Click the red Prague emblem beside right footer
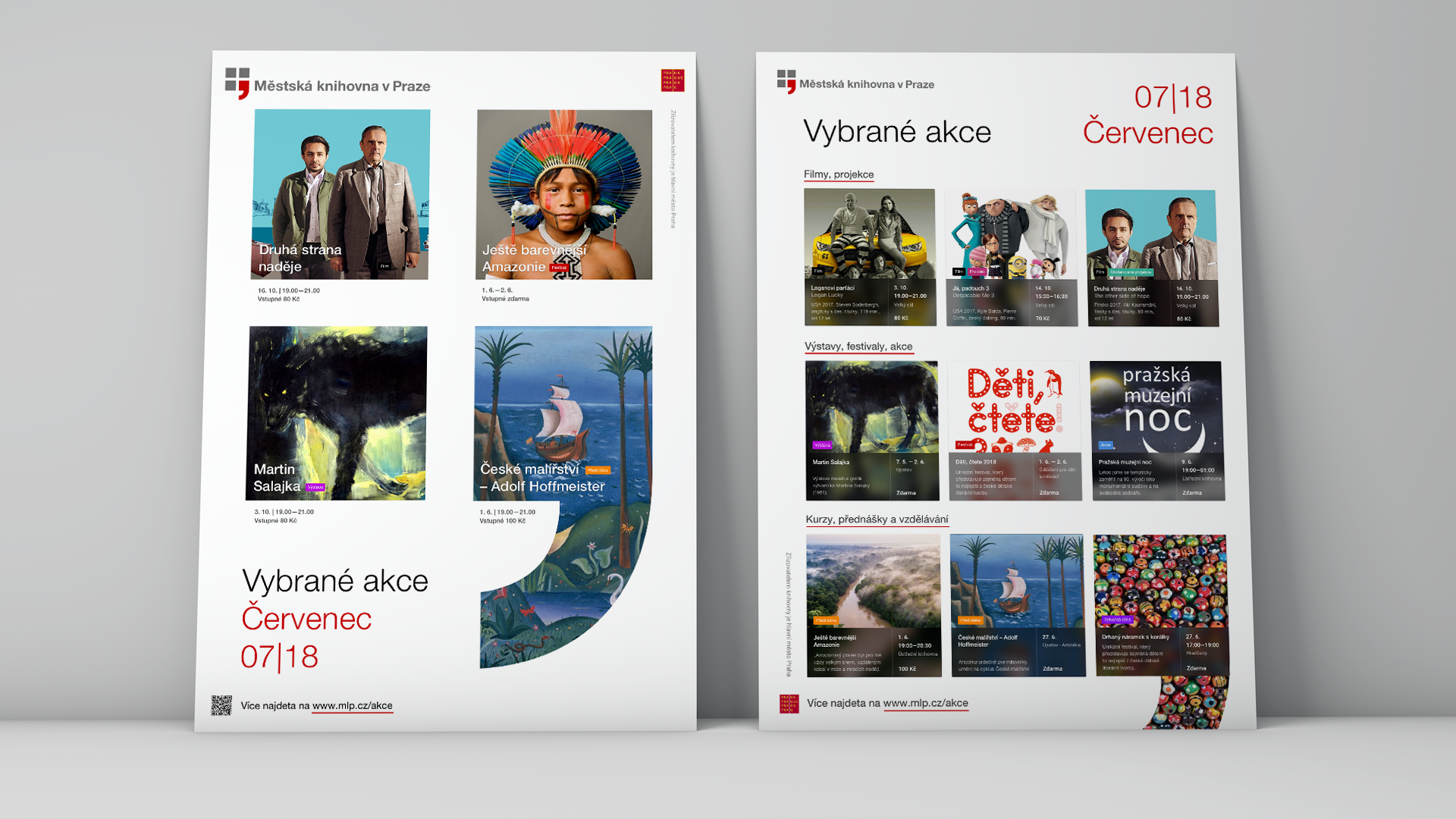This screenshot has width=1456, height=819. coord(789,704)
